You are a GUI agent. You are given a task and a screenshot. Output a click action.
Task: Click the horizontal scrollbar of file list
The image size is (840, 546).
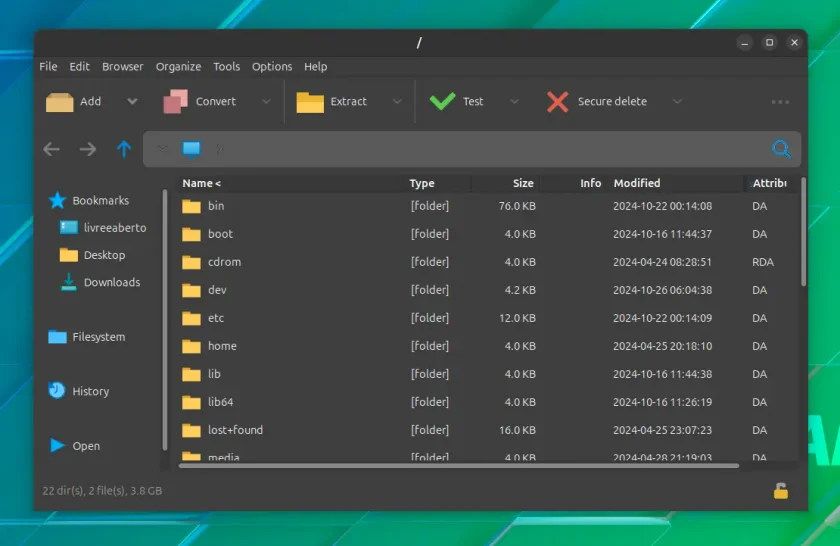click(x=459, y=466)
